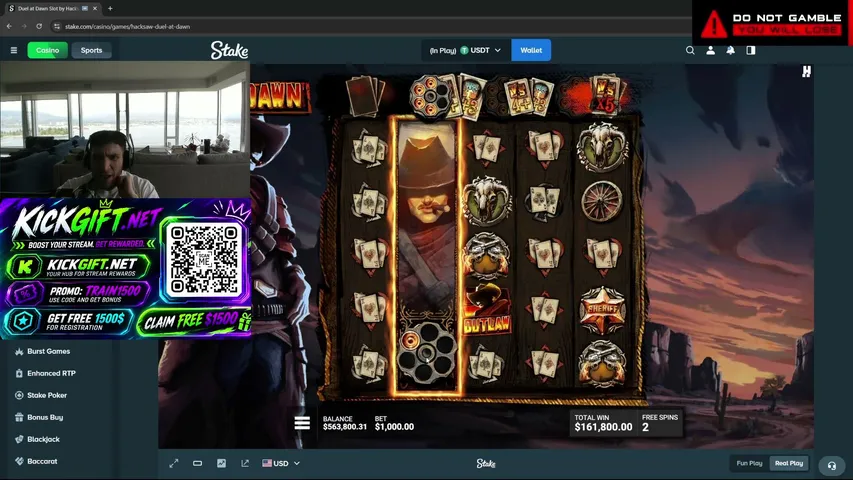This screenshot has height=480, width=853.
Task: Click the expanded cowboy wild reel
Action: pyautogui.click(x=426, y=255)
